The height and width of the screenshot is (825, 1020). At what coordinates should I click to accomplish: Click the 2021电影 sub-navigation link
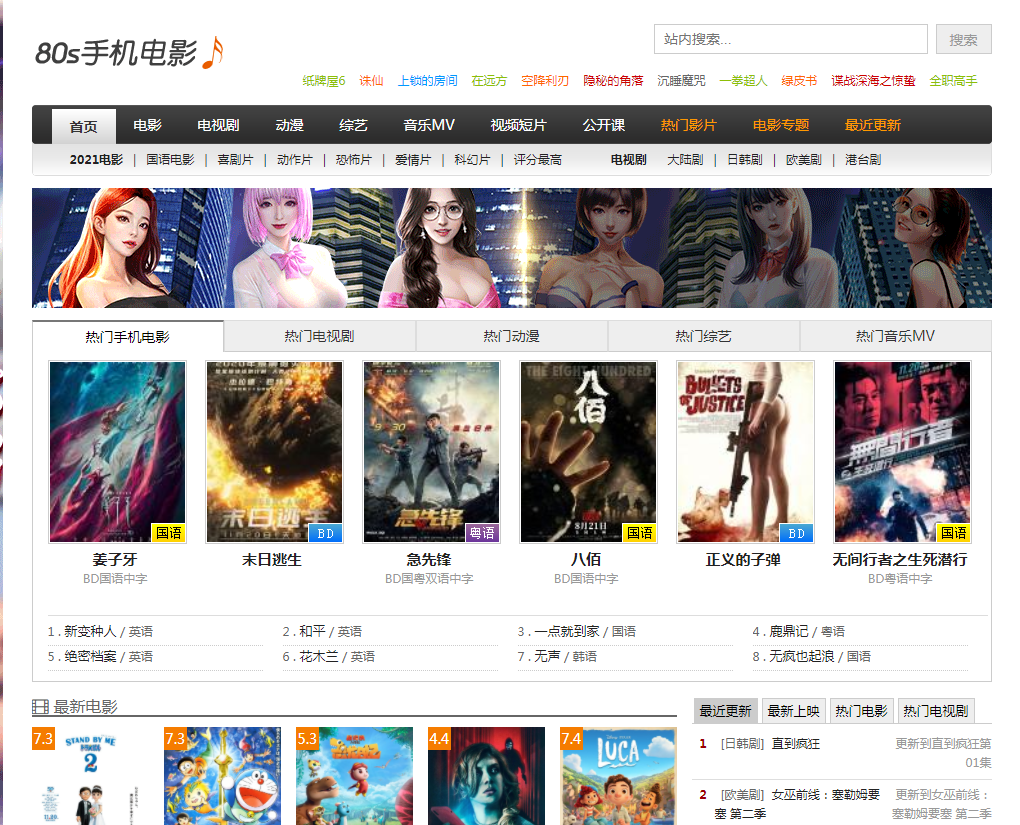point(96,160)
